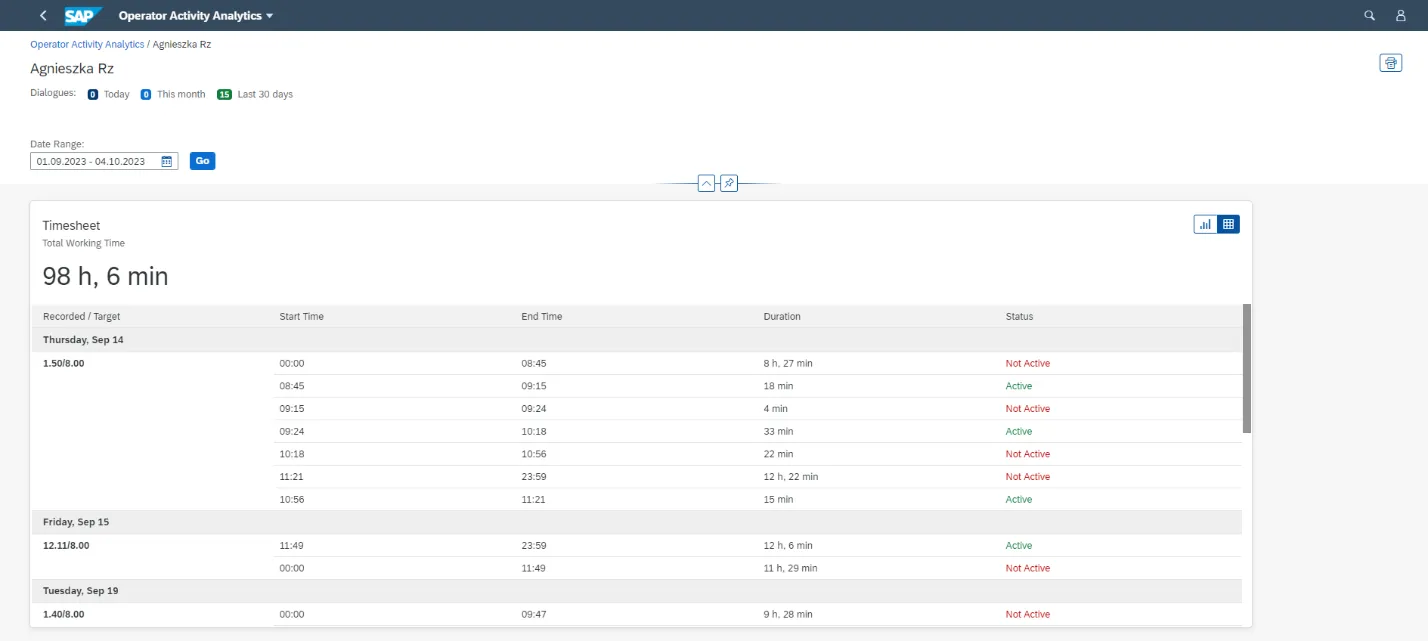Switch Timesheet to table view
This screenshot has height=641, width=1428.
click(x=1228, y=224)
